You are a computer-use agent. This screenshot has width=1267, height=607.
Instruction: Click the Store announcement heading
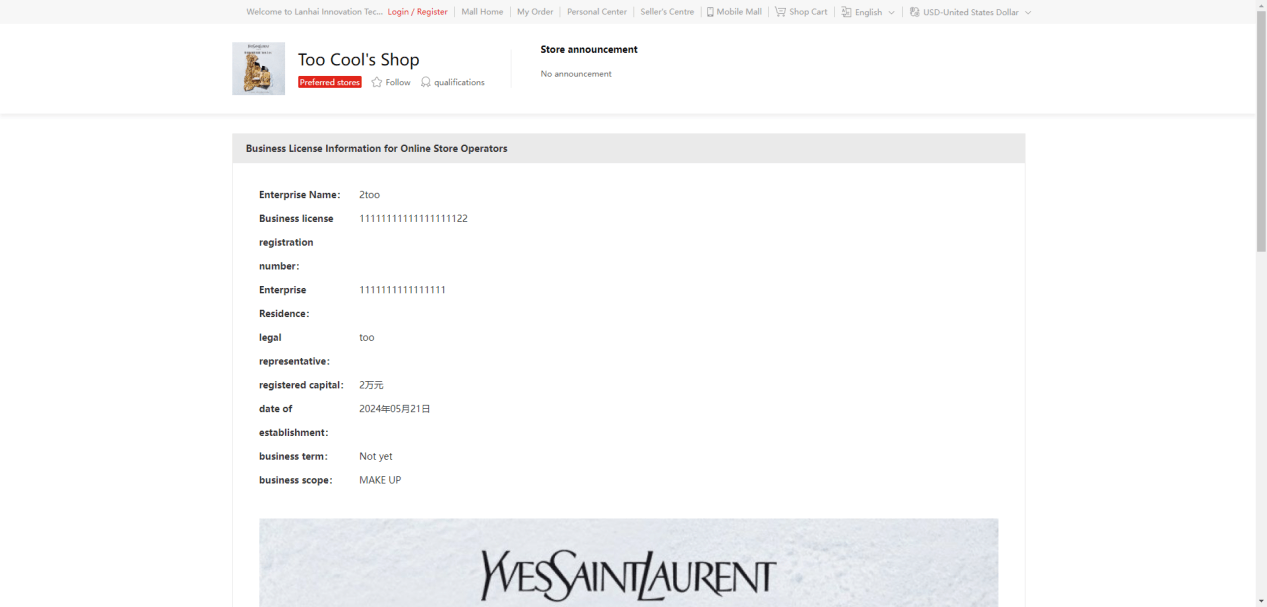tap(589, 49)
